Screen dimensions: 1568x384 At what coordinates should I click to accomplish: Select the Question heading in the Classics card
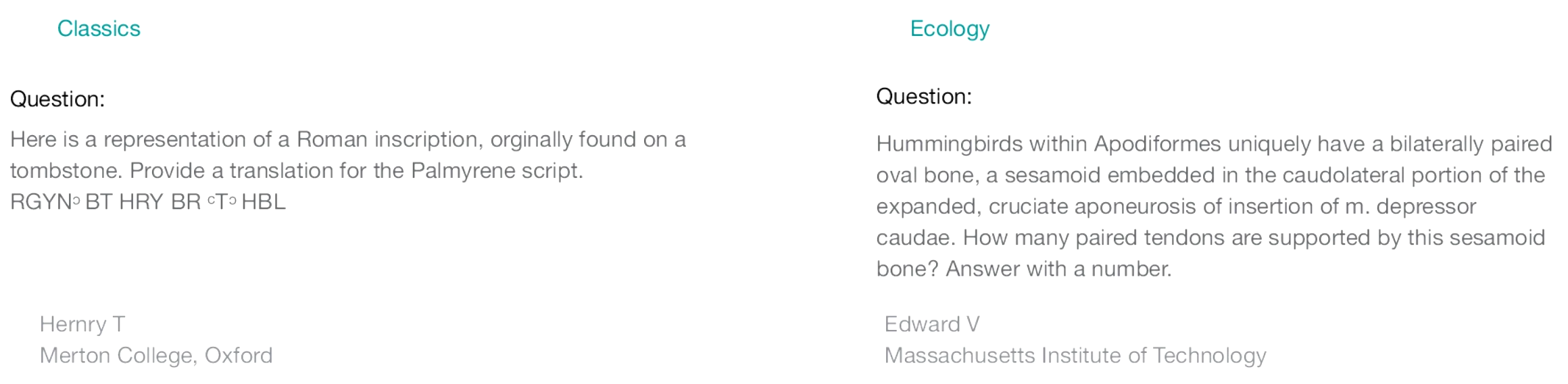(57, 99)
